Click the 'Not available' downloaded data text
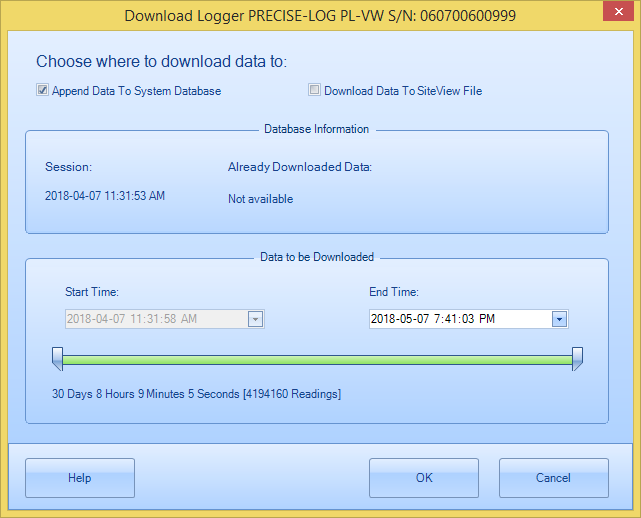Screen dimensions: 641x518 pyautogui.click(x=260, y=199)
